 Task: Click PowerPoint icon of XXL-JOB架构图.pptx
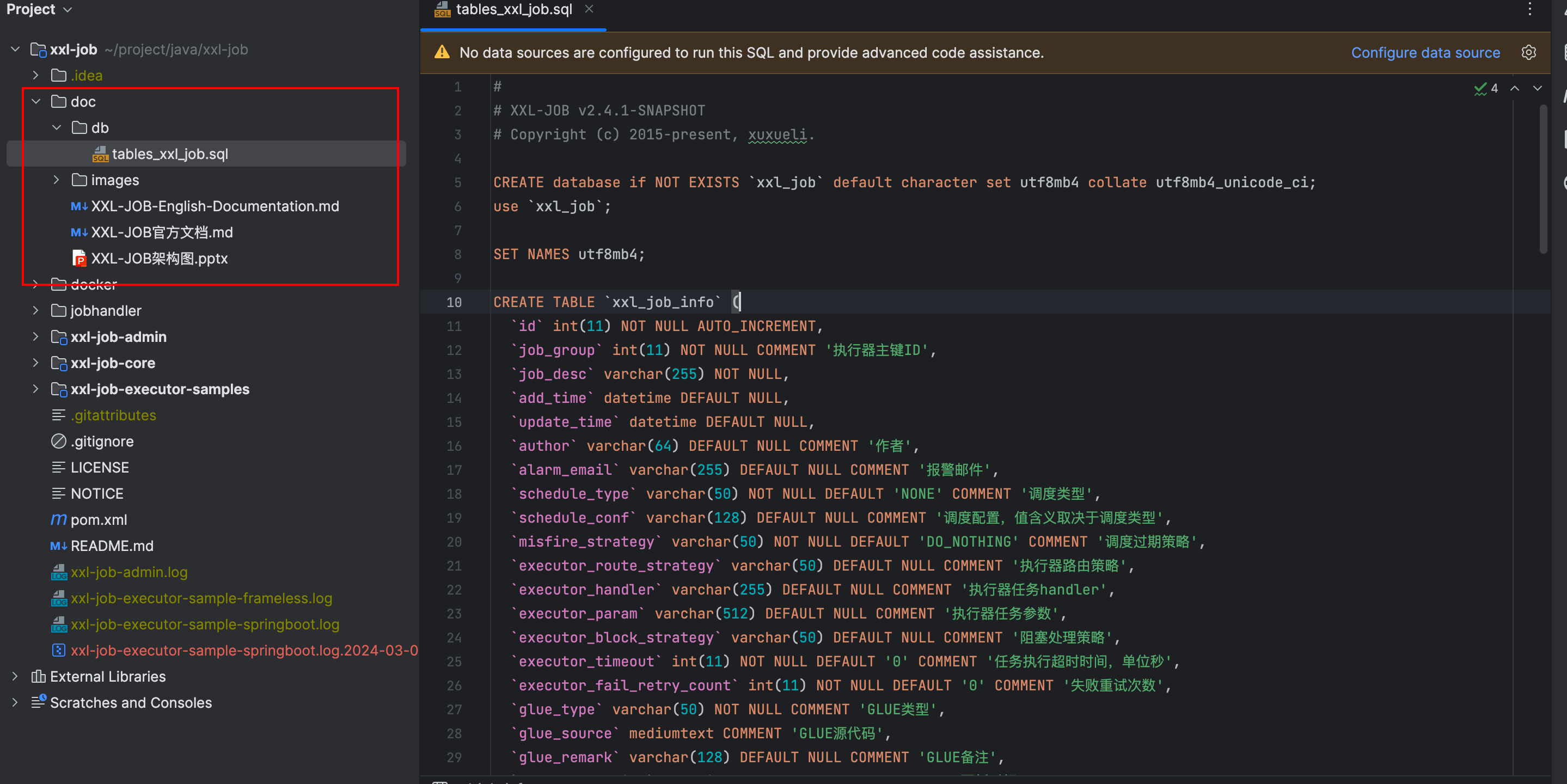[x=79, y=259]
